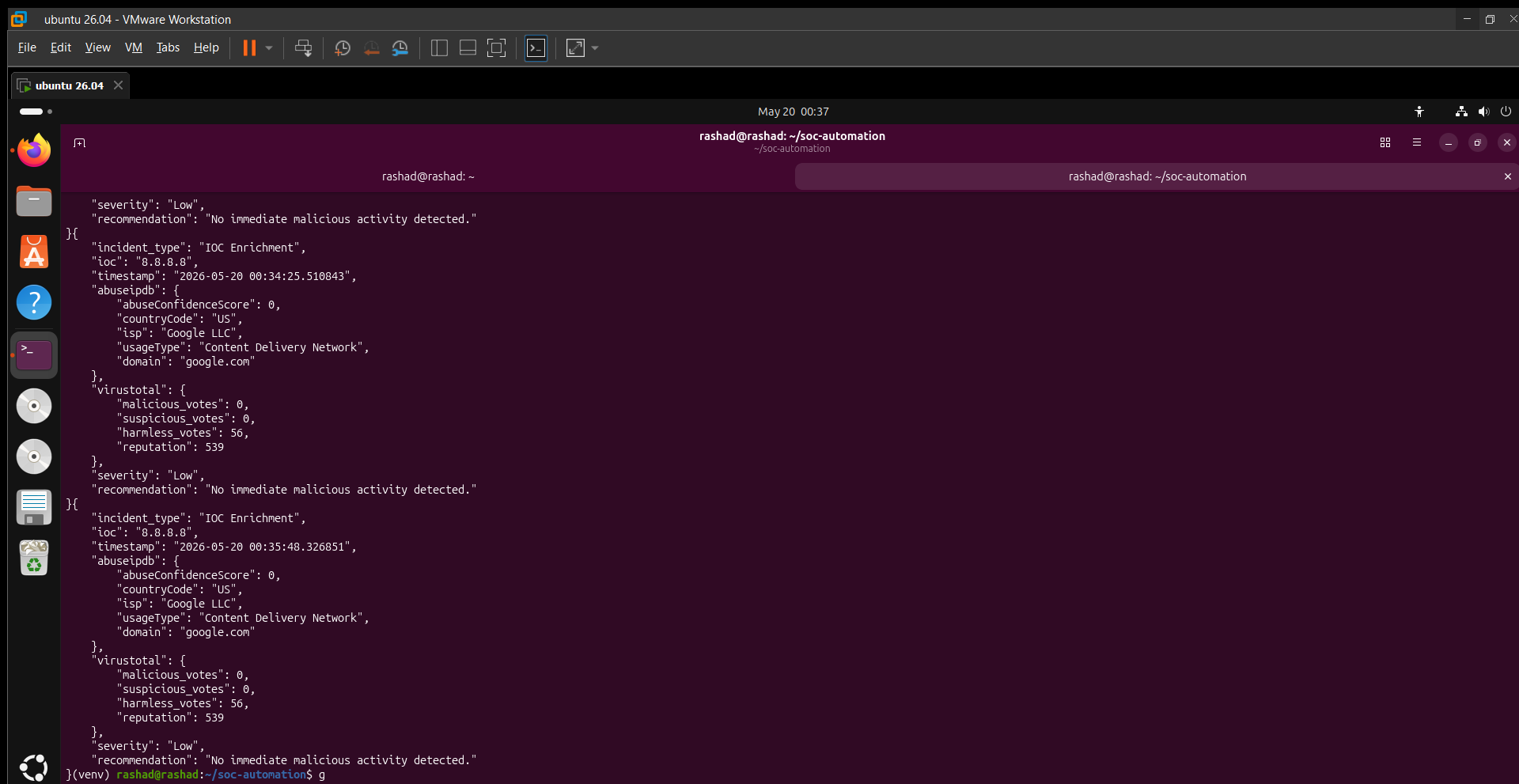Open the clock showing May 20 00:37
Image resolution: width=1519 pixels, height=784 pixels.
(x=793, y=112)
